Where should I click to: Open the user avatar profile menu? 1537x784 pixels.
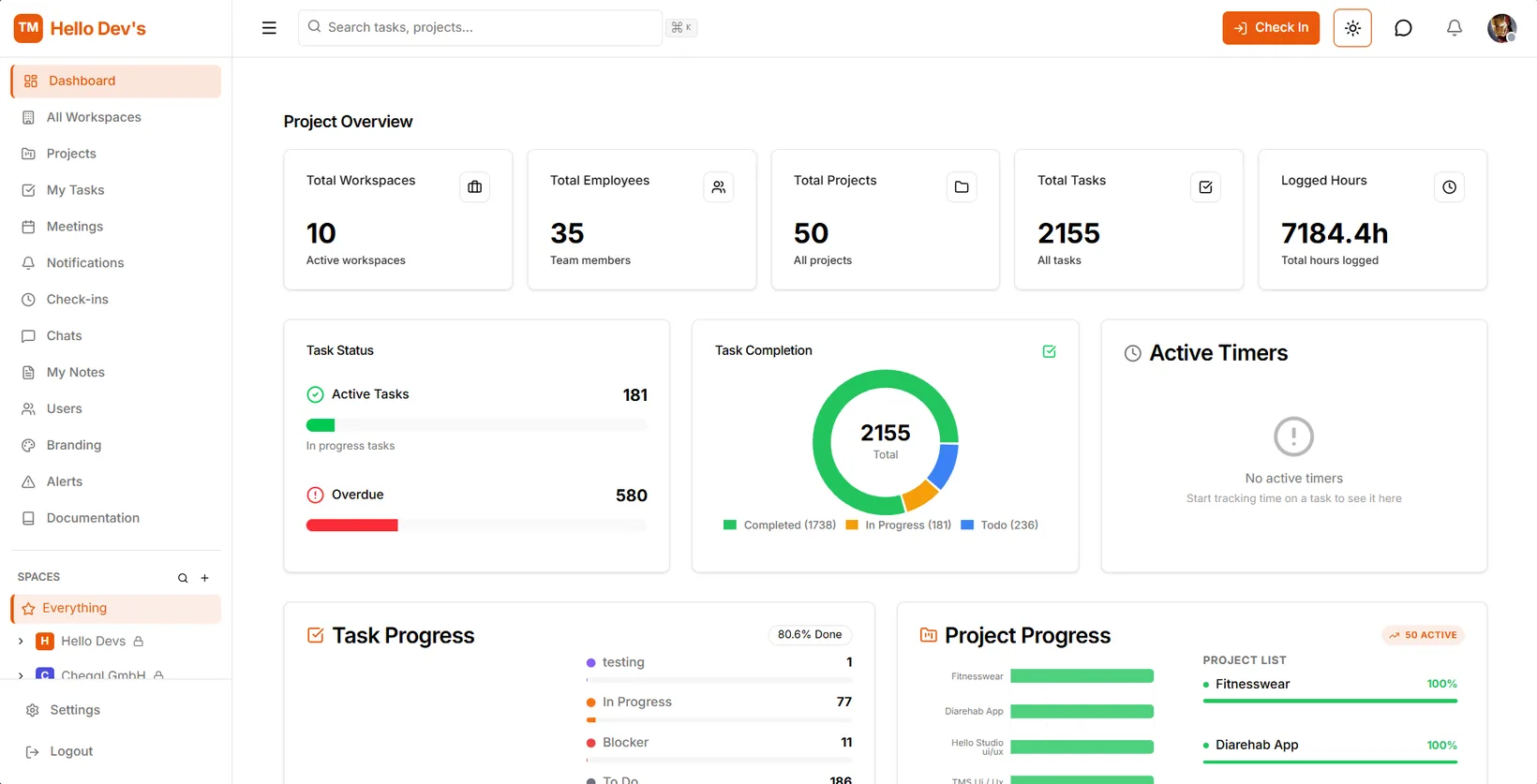[x=1501, y=28]
